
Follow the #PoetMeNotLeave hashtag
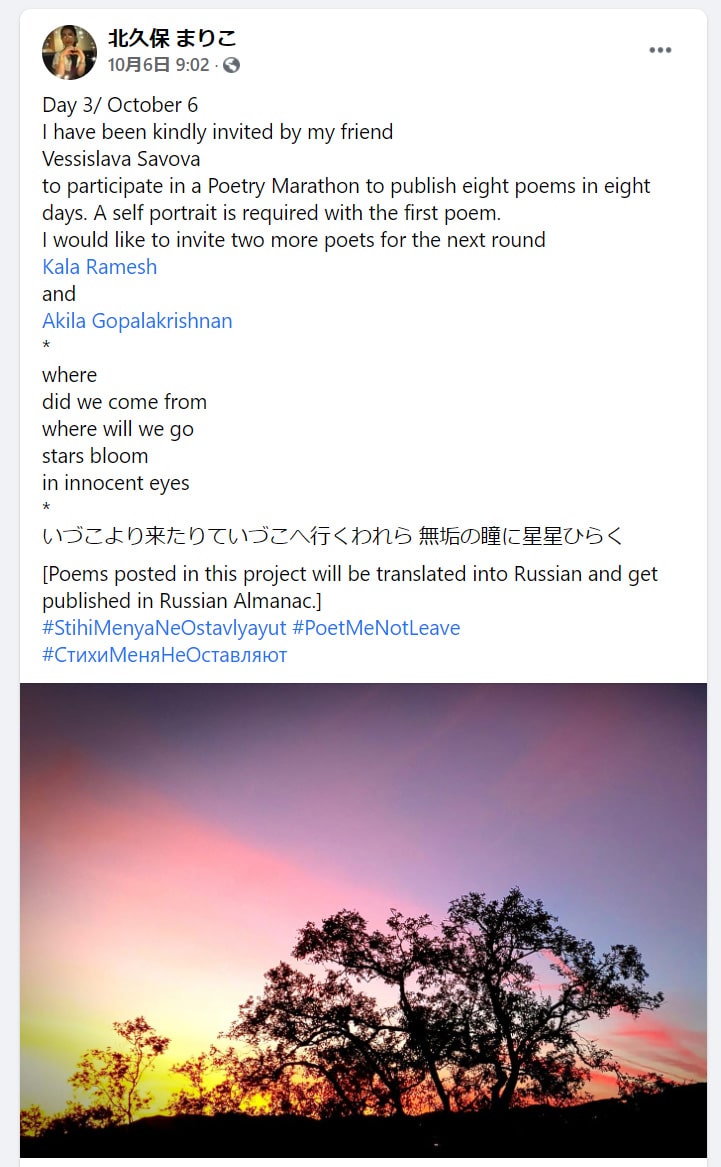tap(376, 628)
